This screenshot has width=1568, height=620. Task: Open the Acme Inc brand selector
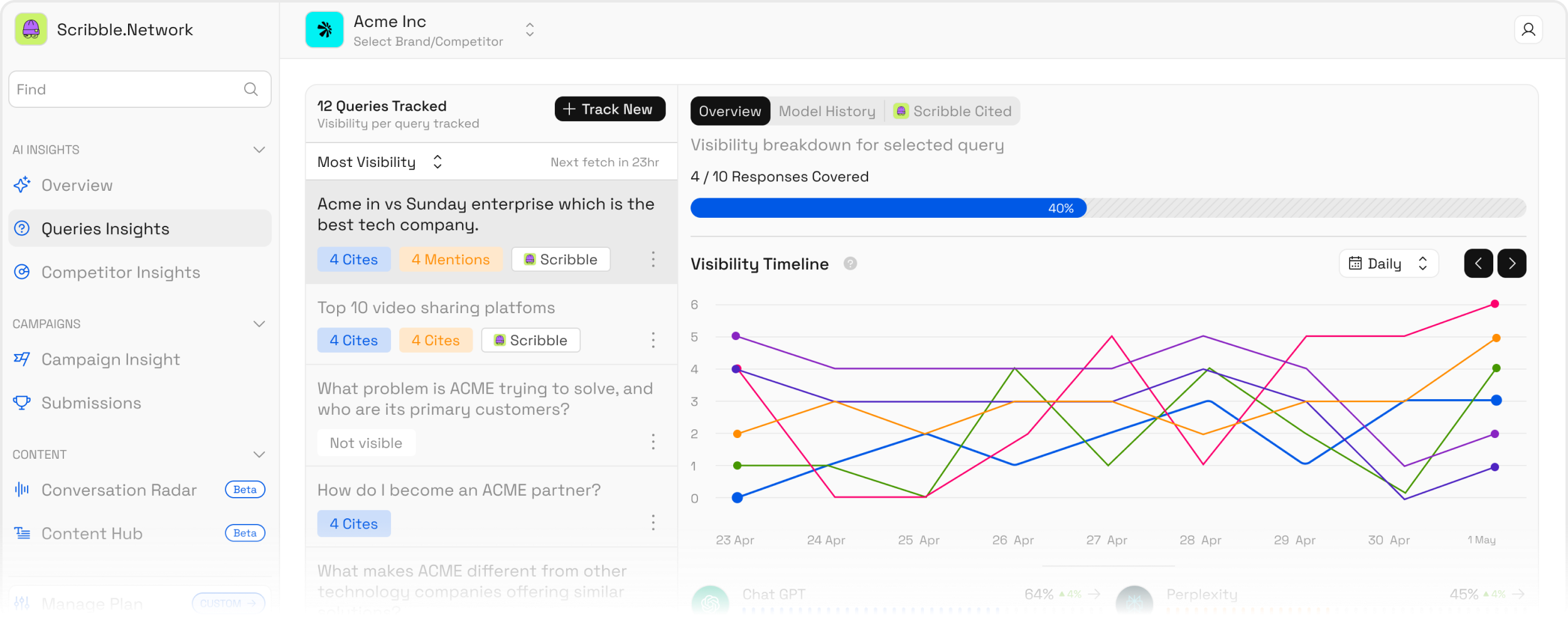click(x=421, y=29)
